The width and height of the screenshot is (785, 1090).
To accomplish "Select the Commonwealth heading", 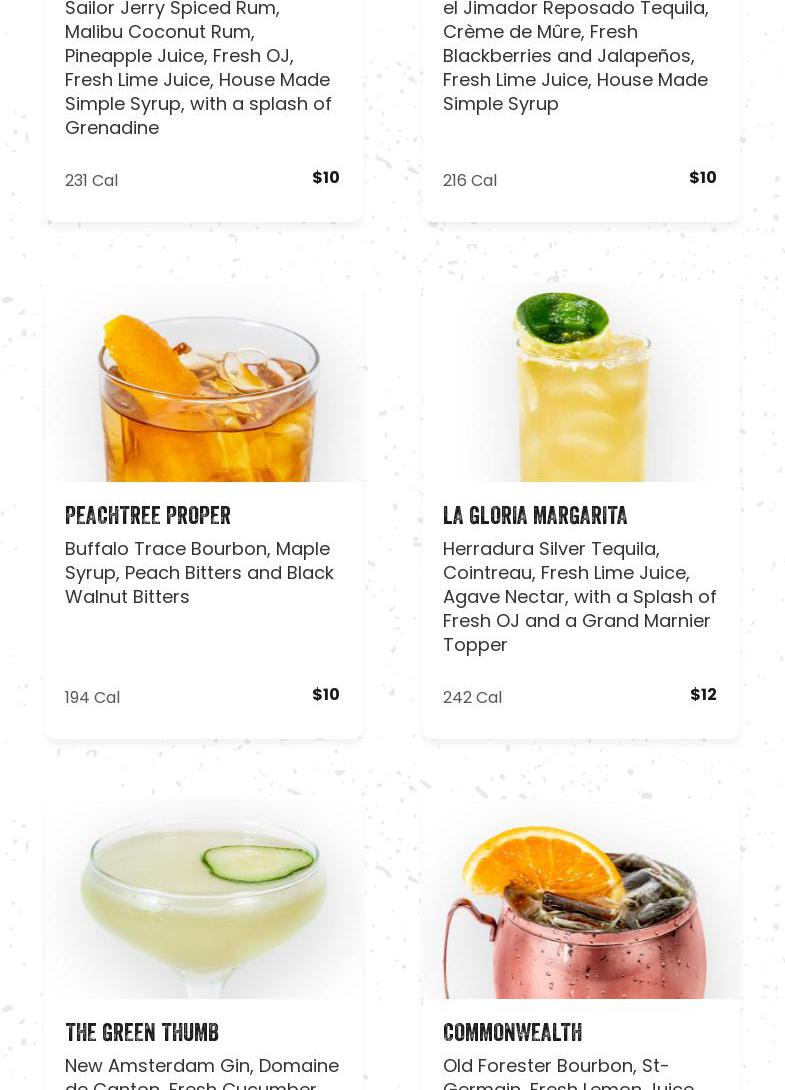I will point(512,1032).
